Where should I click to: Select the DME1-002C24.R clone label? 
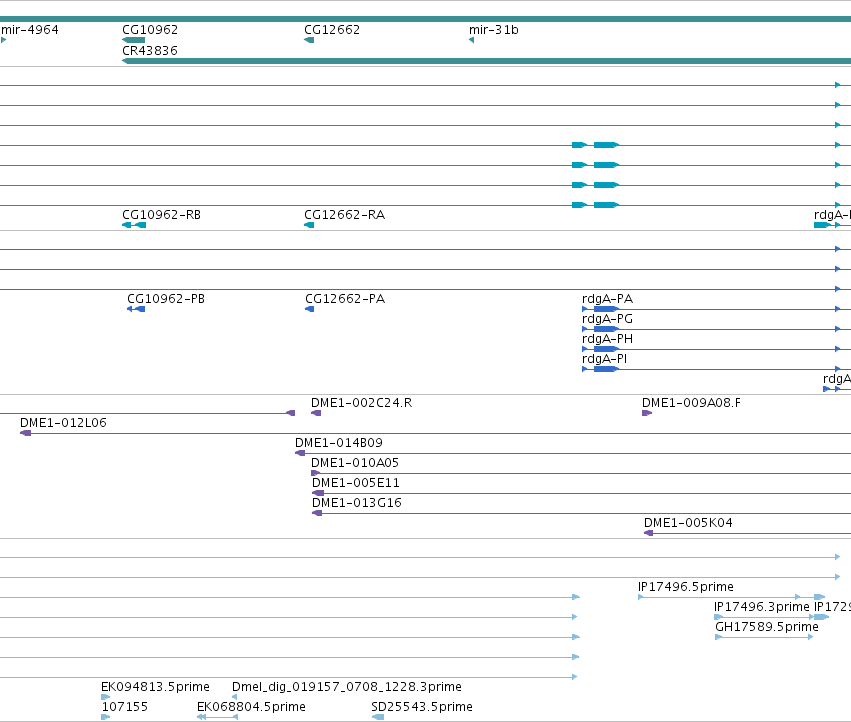[x=361, y=403]
